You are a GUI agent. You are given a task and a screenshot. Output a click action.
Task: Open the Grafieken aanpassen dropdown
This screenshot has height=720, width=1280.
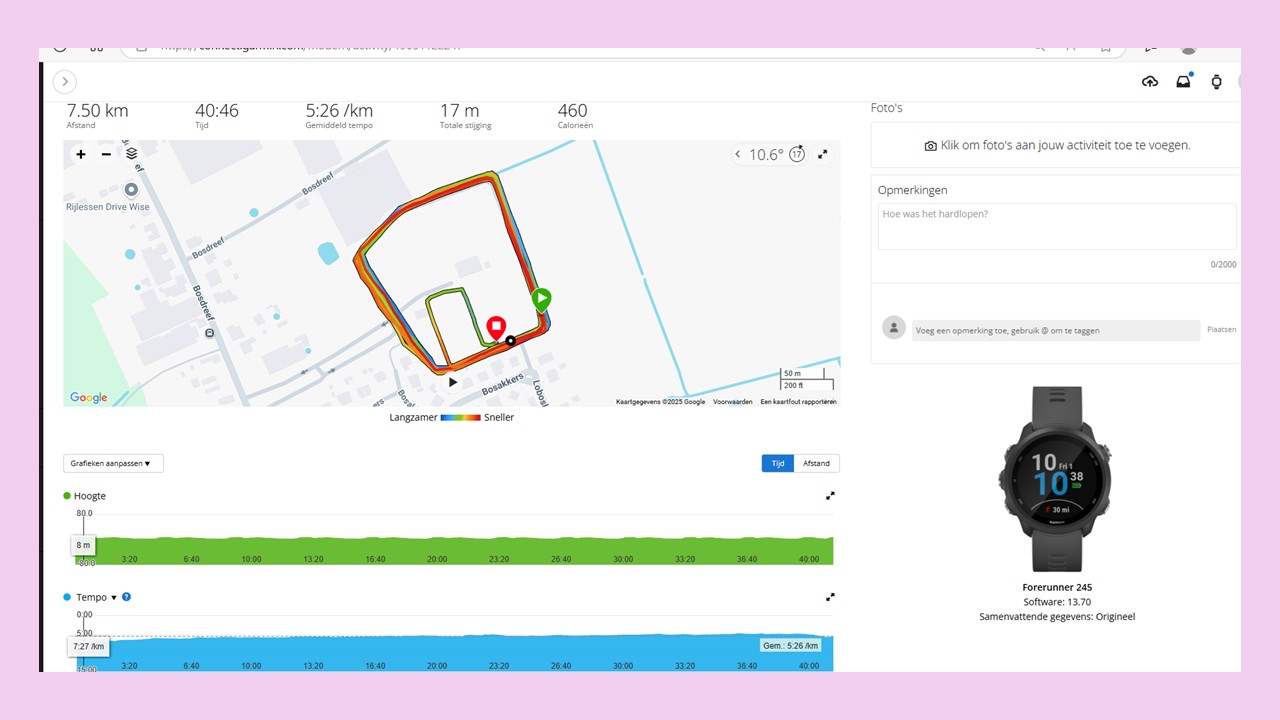(x=113, y=463)
